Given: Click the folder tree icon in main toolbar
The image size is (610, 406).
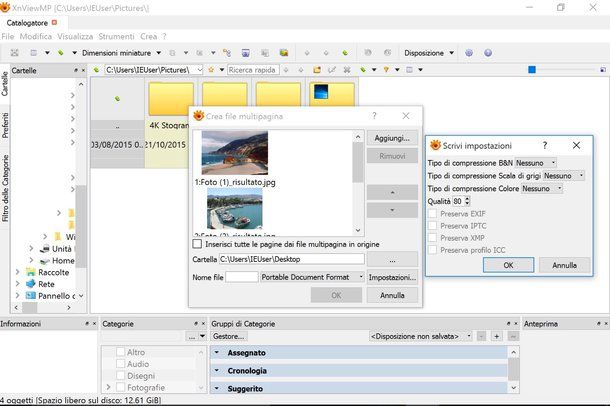Looking at the screenshot, I should click(226, 53).
